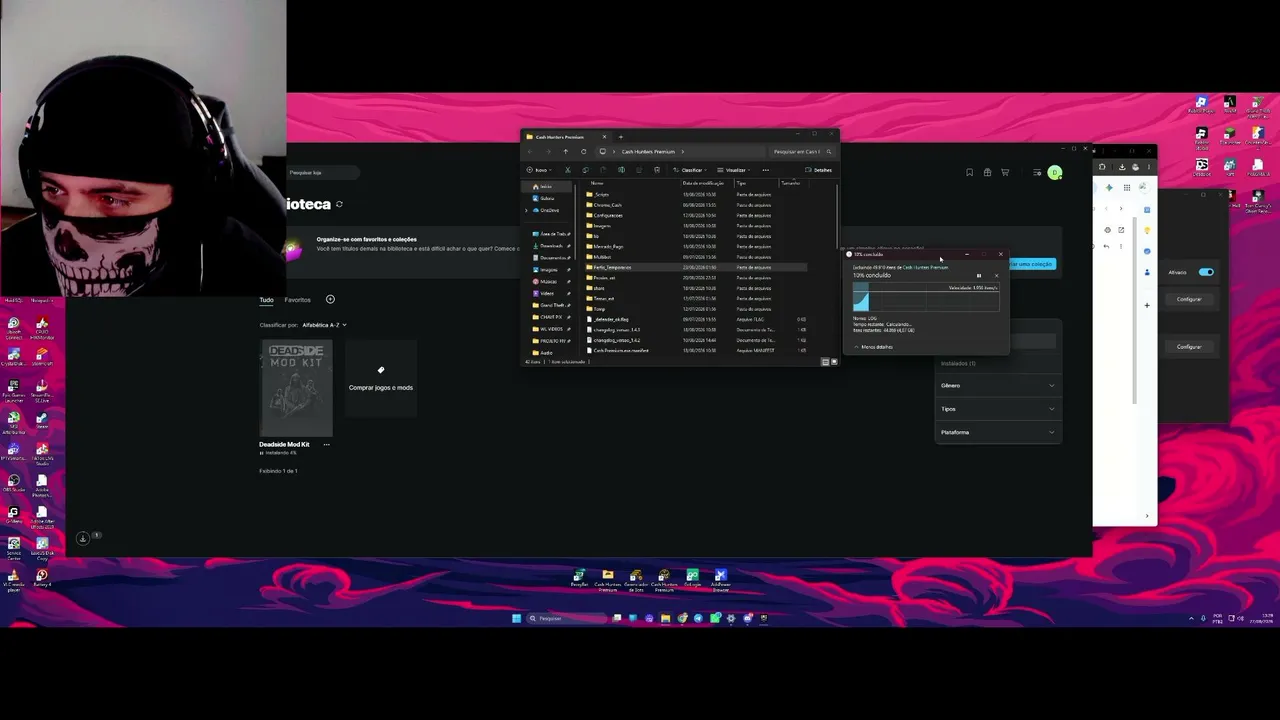Refresh the Epic Games library
1280x720 pixels.
[x=340, y=204]
